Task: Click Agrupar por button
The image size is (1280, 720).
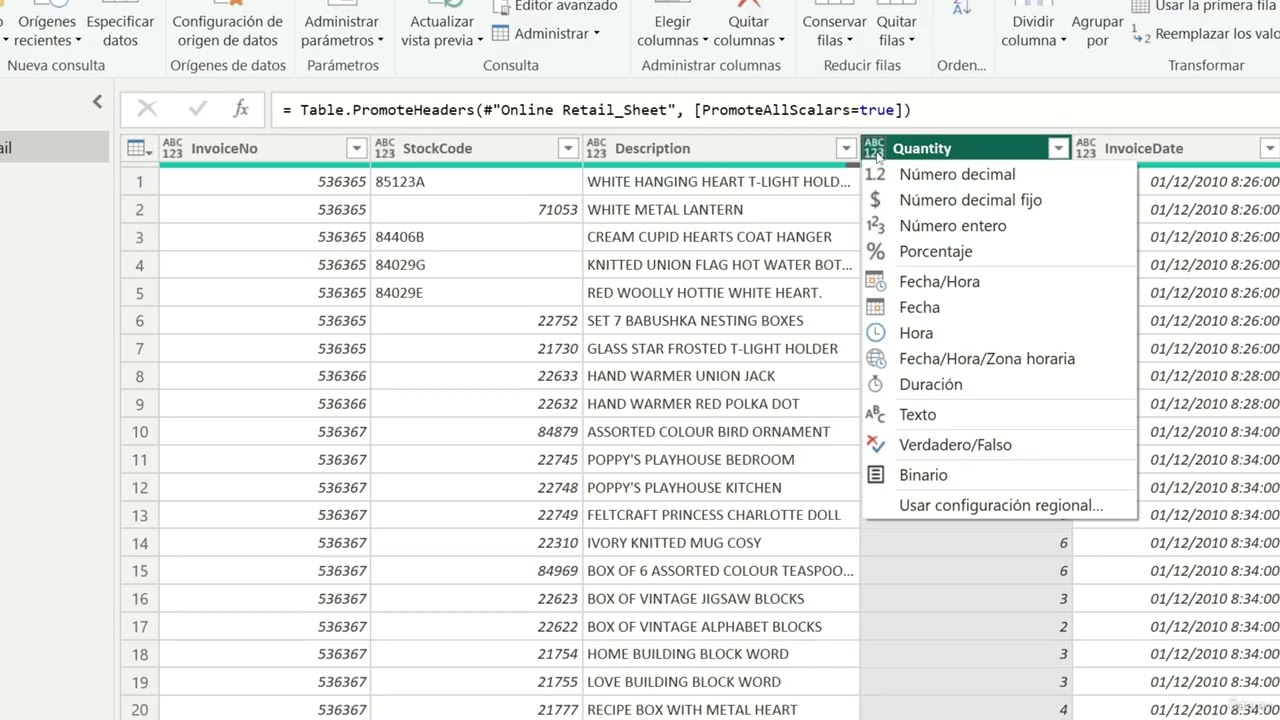Action: tap(1097, 30)
